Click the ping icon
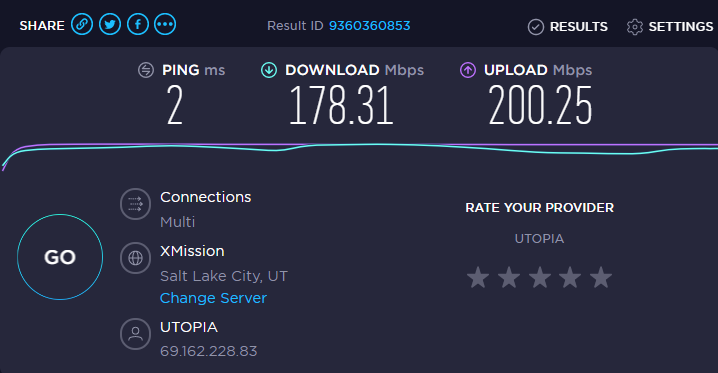 point(146,70)
